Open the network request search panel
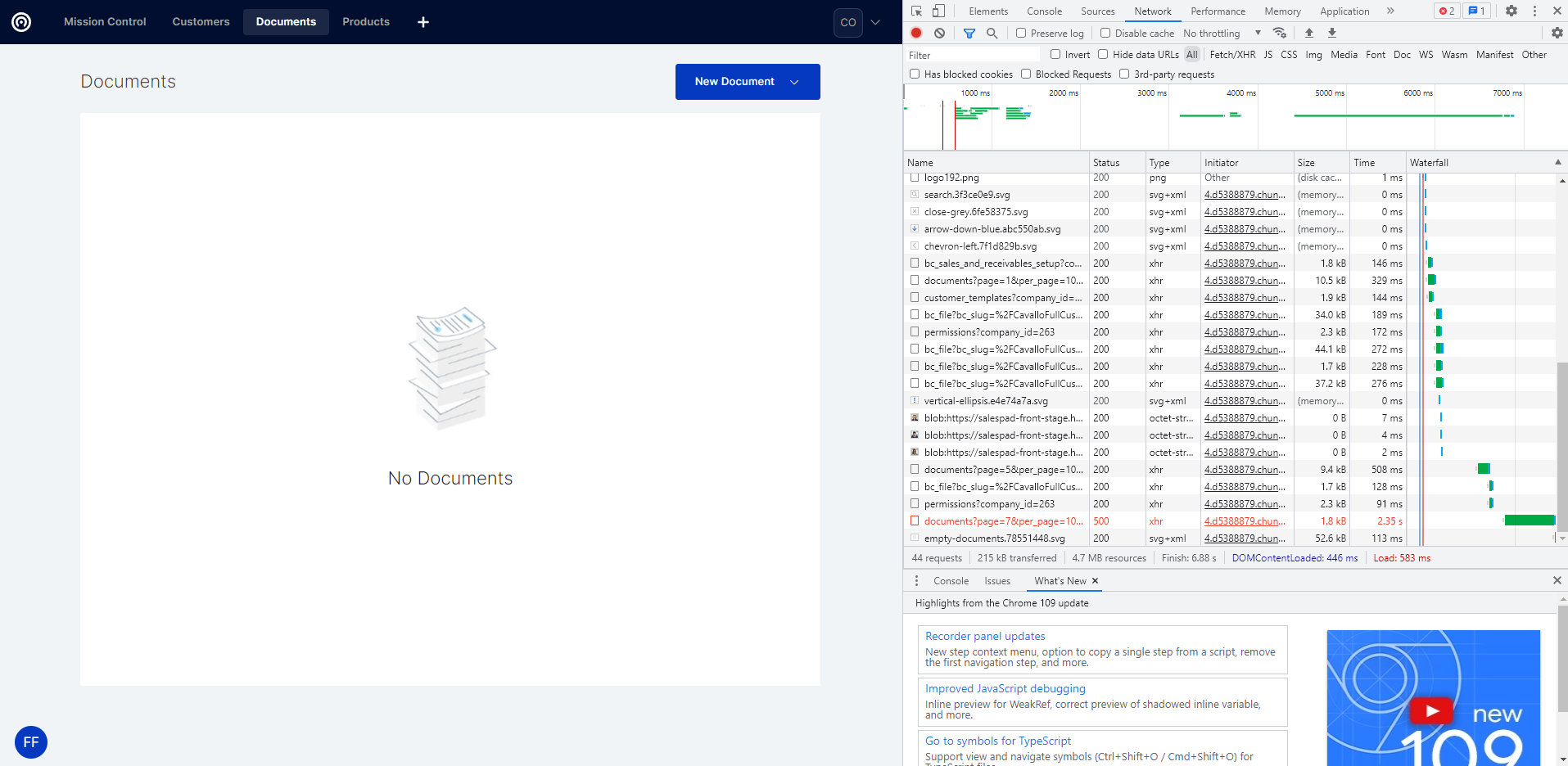 pyautogui.click(x=991, y=33)
